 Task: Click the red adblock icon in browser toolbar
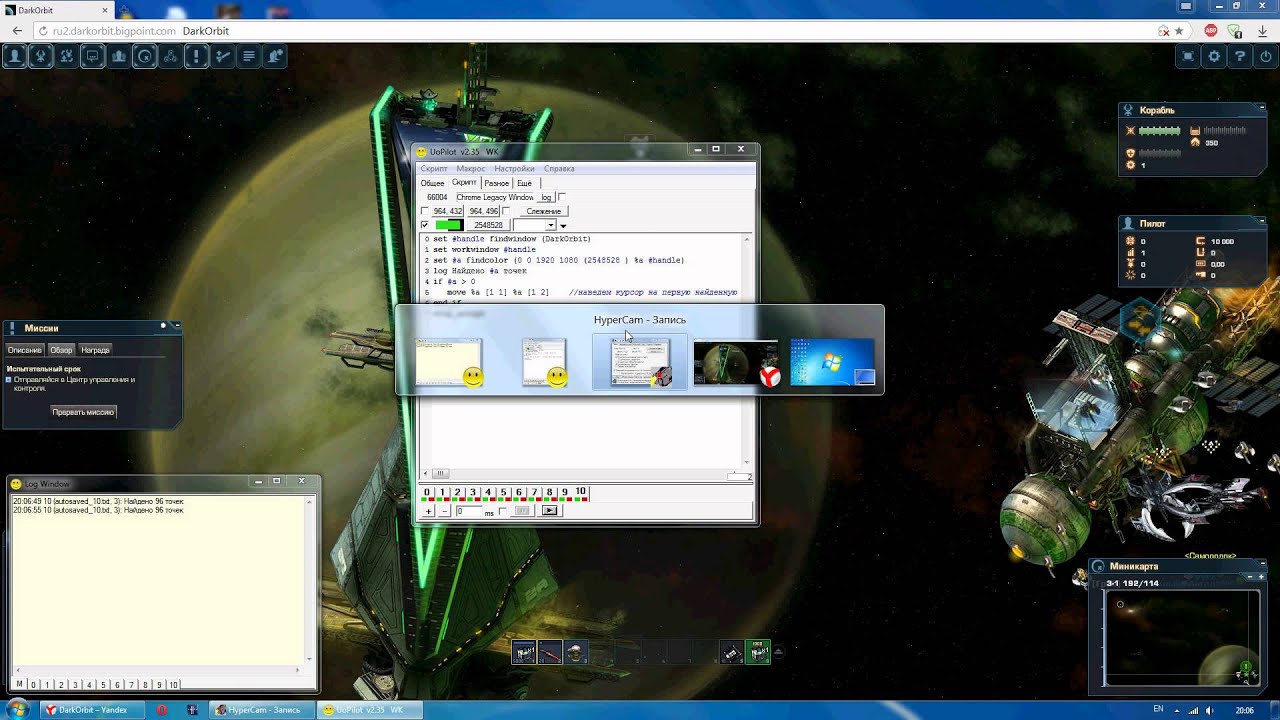click(x=1211, y=31)
